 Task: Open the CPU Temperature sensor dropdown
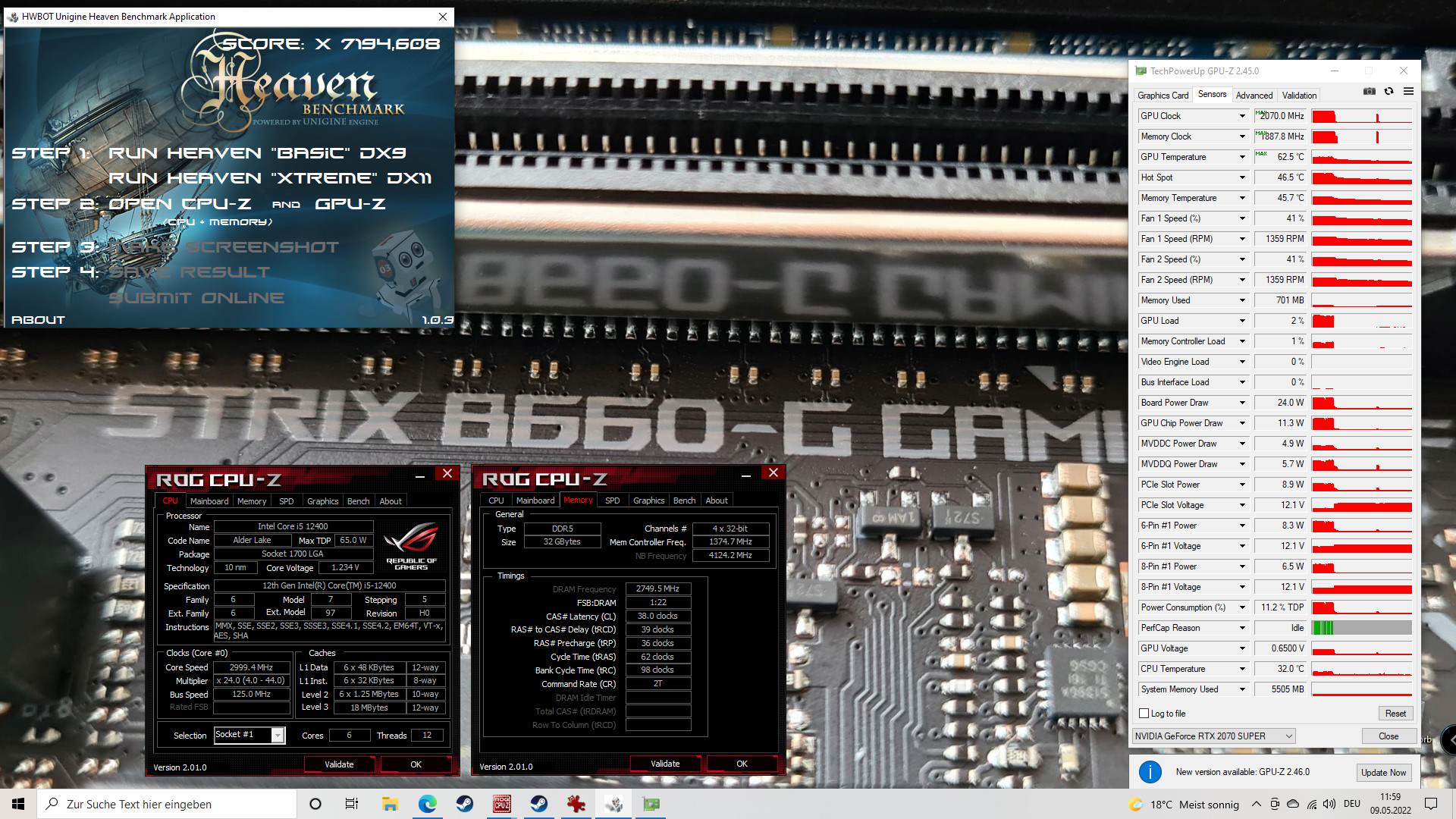[1242, 669]
